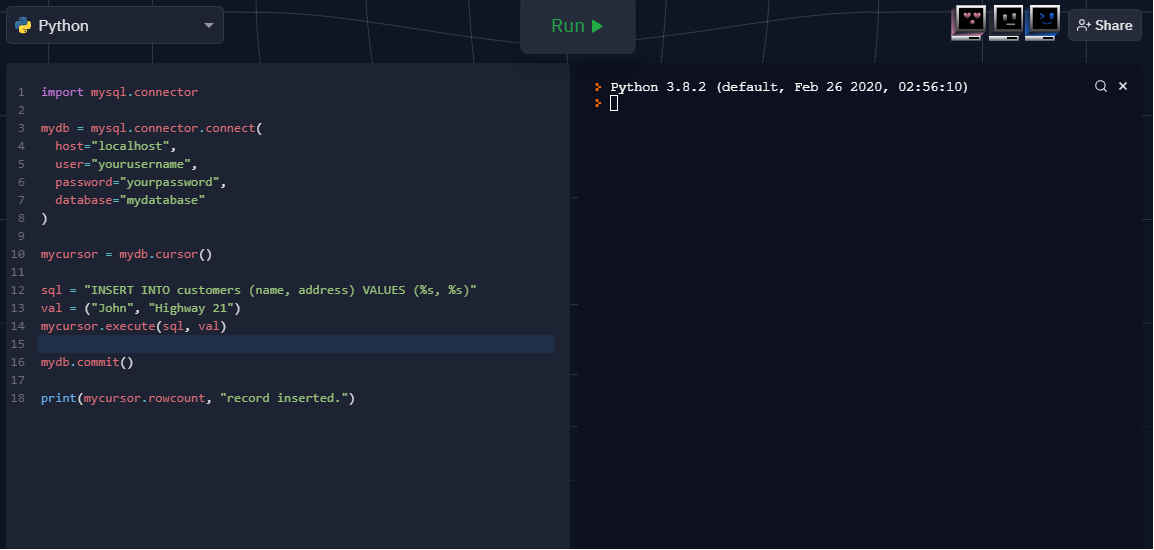Click the Share button text
Viewport: 1154px width, 550px height.
(1113, 26)
